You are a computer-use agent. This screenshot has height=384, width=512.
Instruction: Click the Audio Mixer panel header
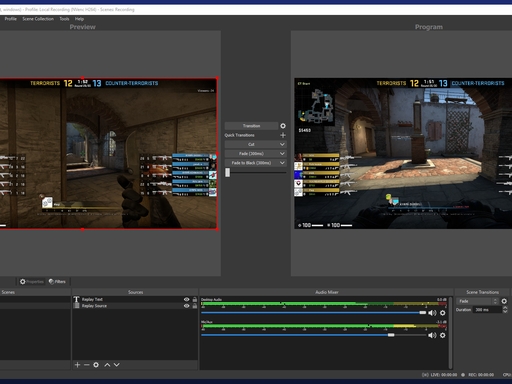327,292
